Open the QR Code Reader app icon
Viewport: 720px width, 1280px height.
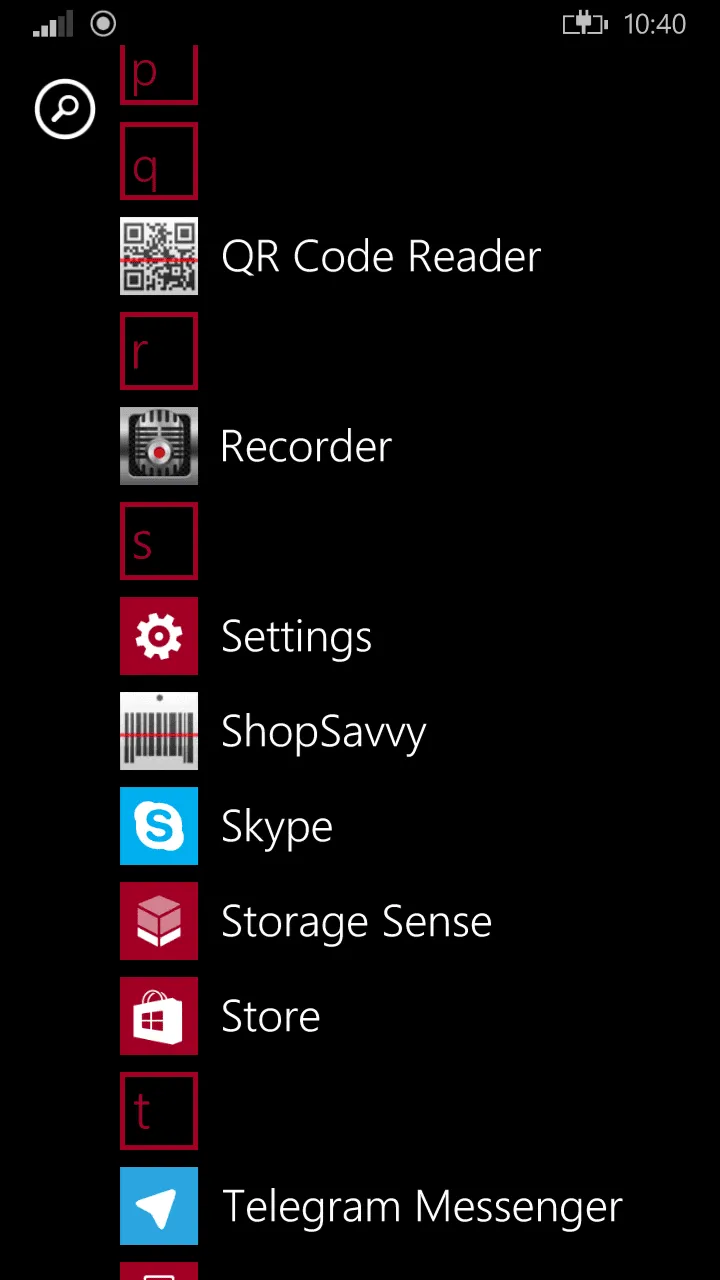click(x=159, y=256)
